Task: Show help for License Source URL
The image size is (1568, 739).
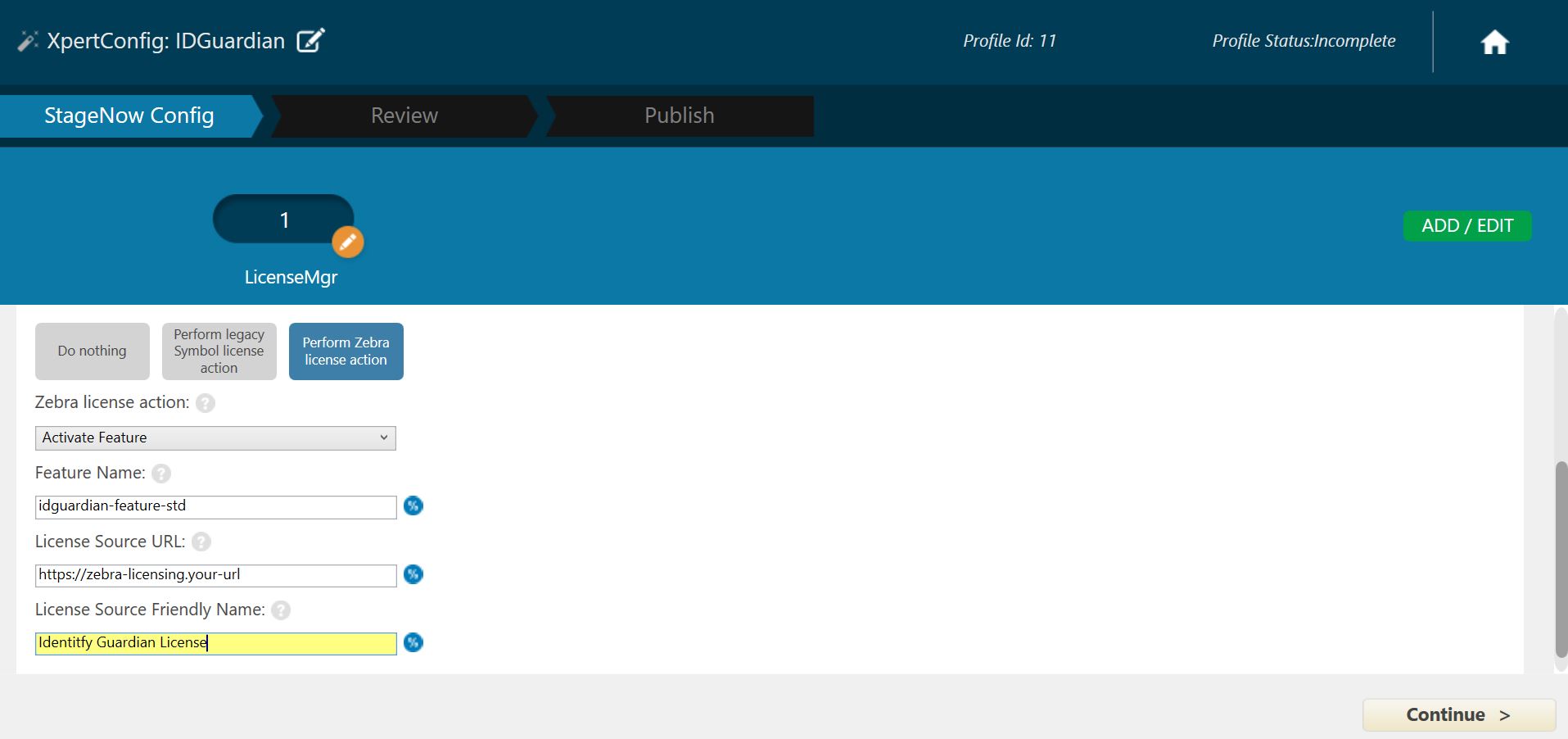Action: click(201, 542)
